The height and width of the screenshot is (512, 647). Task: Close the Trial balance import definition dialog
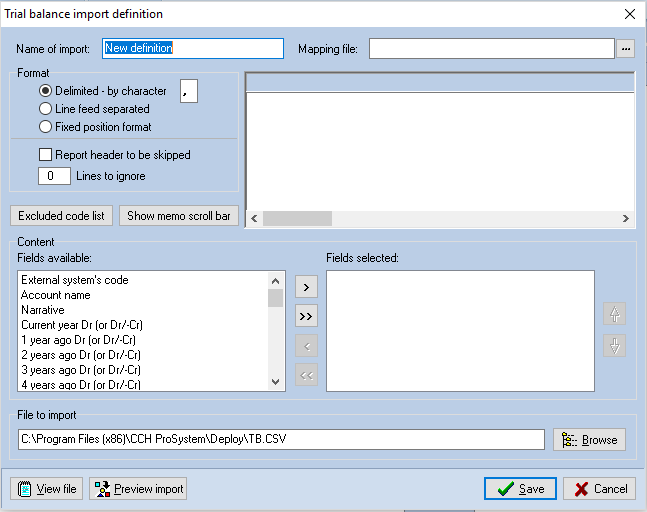(630, 14)
